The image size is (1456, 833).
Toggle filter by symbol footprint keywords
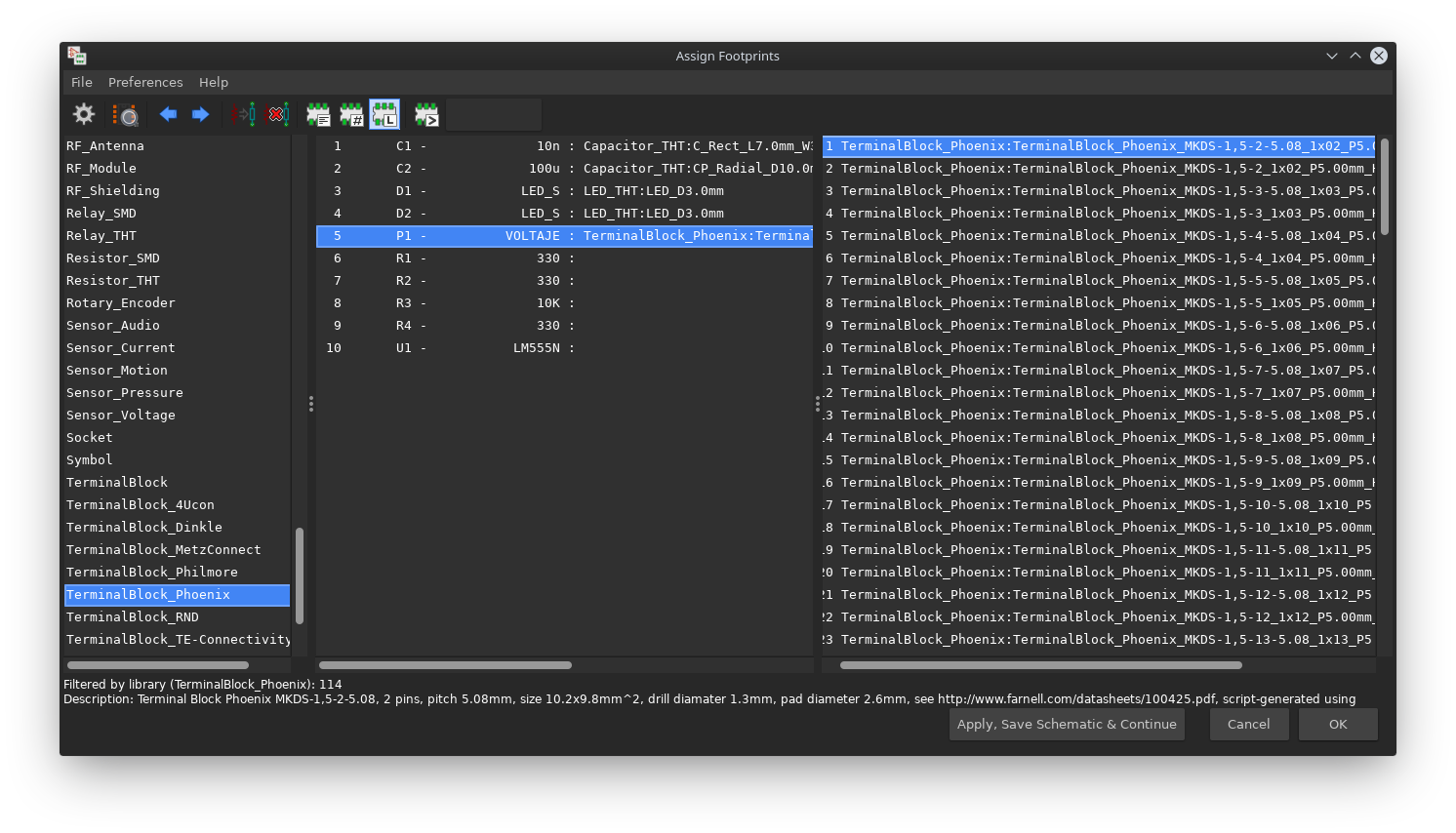[318, 114]
